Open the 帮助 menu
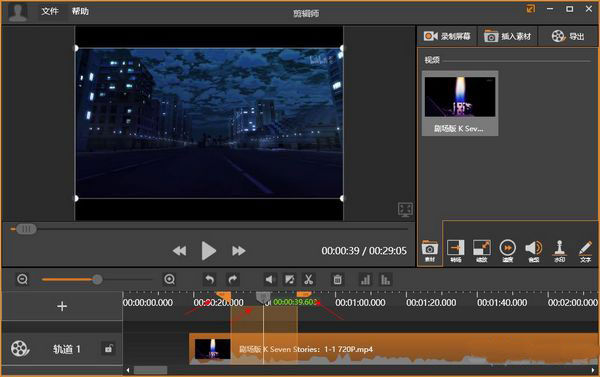 [80, 11]
